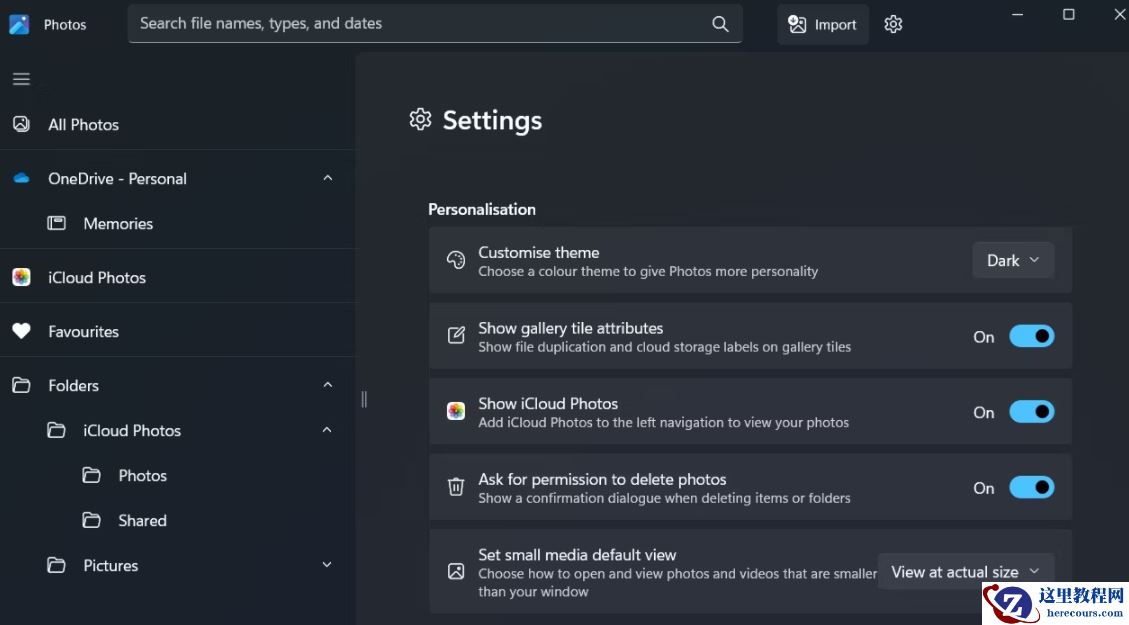Viewport: 1129px width, 625px height.
Task: Click the search magnifier icon
Action: pyautogui.click(x=720, y=23)
